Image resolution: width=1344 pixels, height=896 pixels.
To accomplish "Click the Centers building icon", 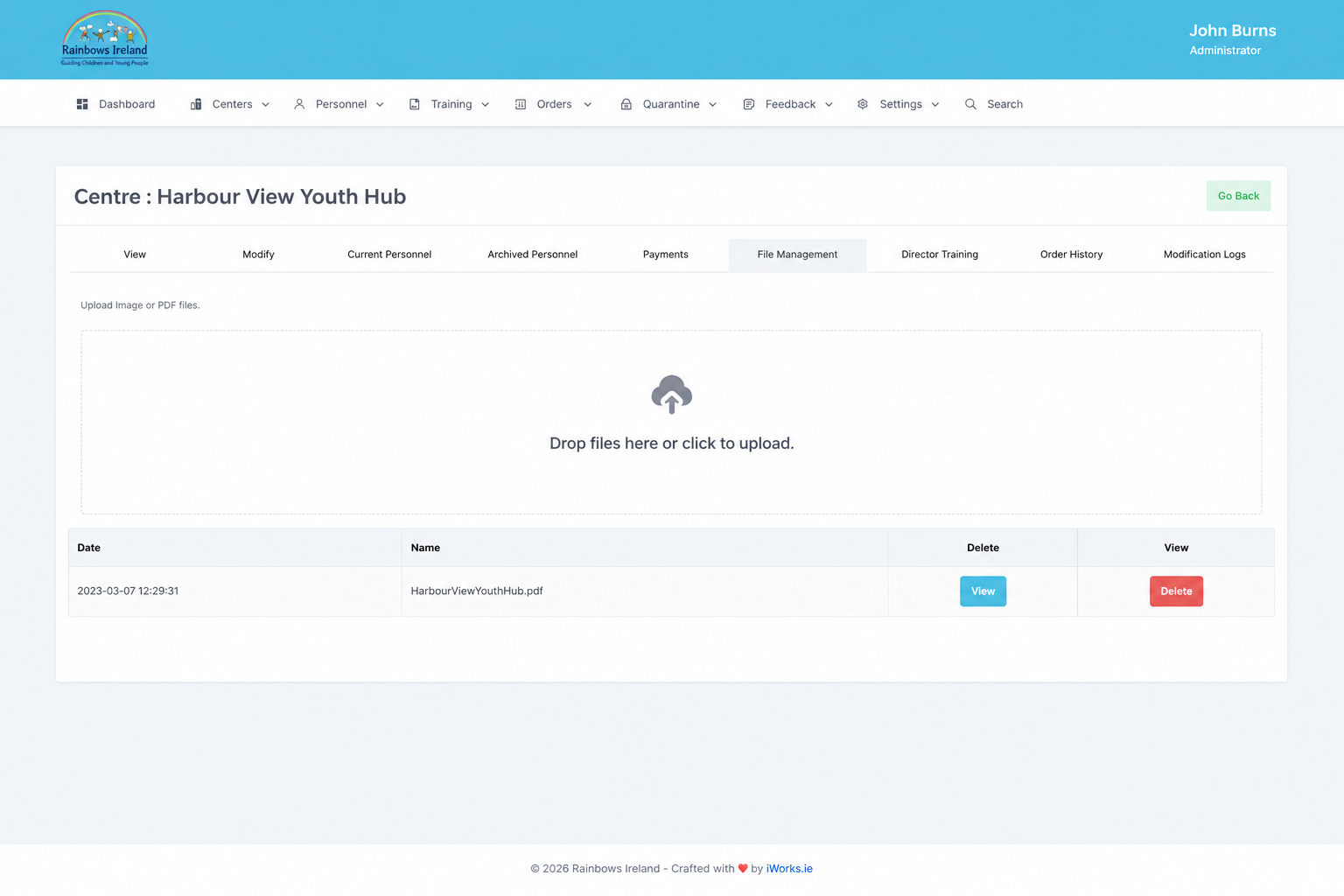I will pos(196,104).
